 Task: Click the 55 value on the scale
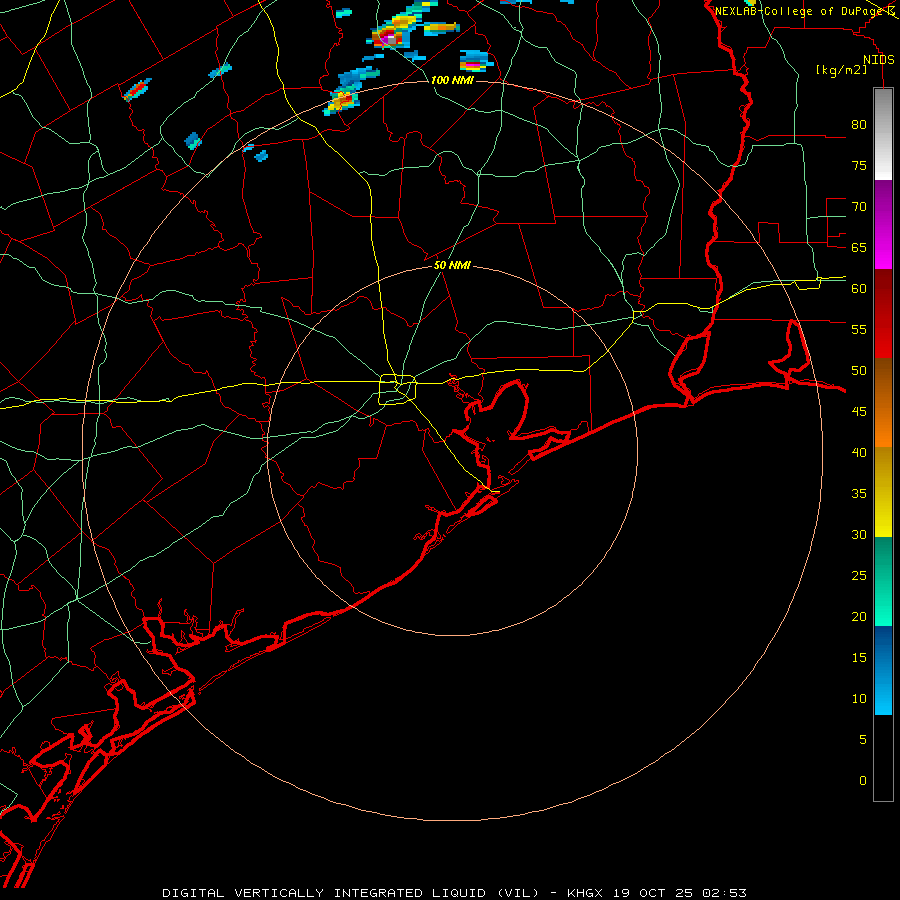859,329
